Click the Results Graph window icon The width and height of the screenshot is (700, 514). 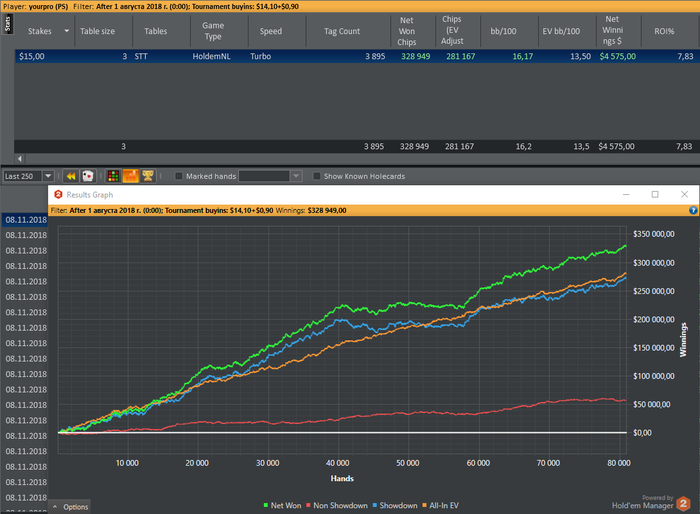tap(58, 194)
